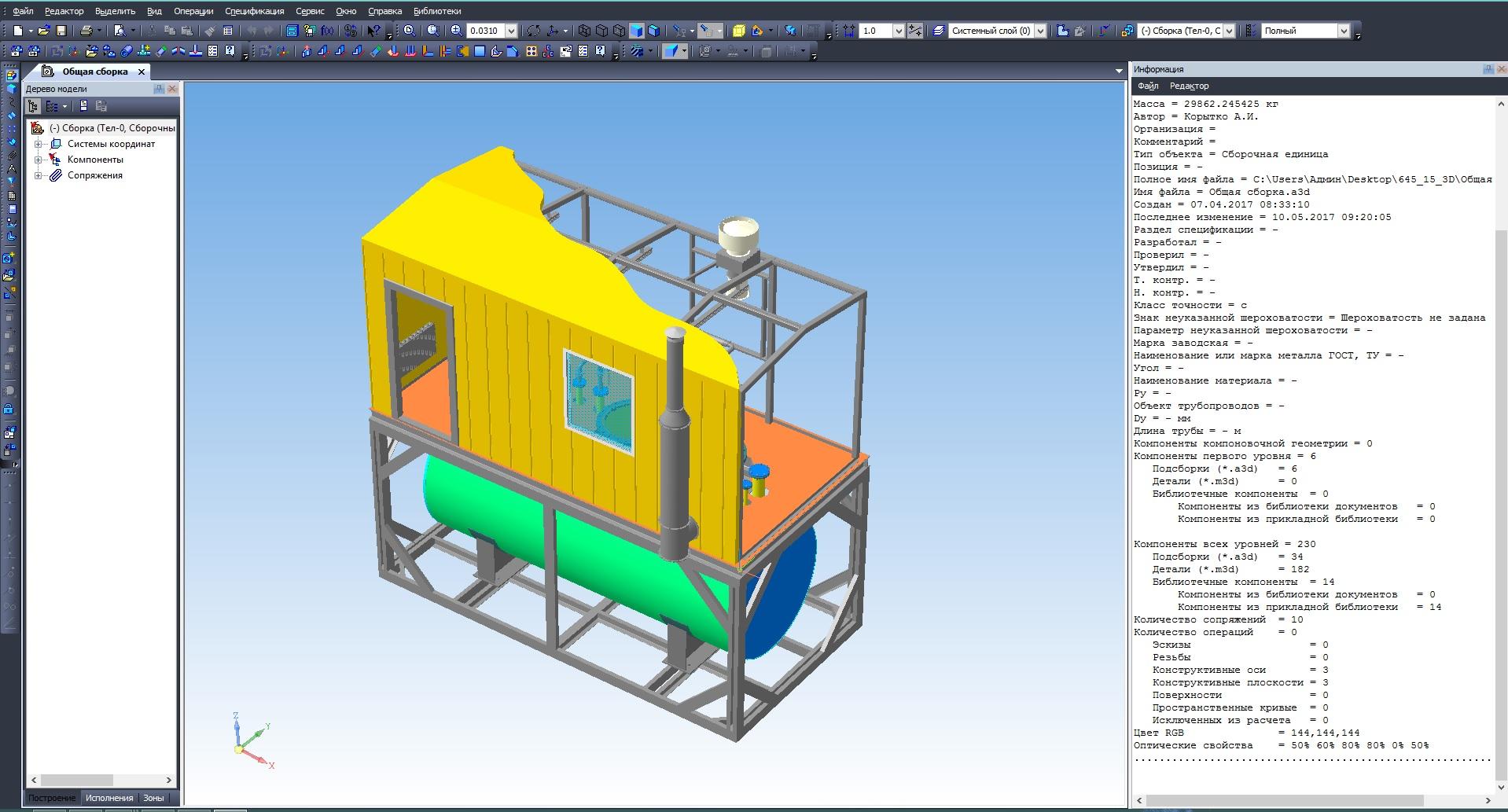
Task: Pin the Дерево модели panel
Action: pos(159,89)
